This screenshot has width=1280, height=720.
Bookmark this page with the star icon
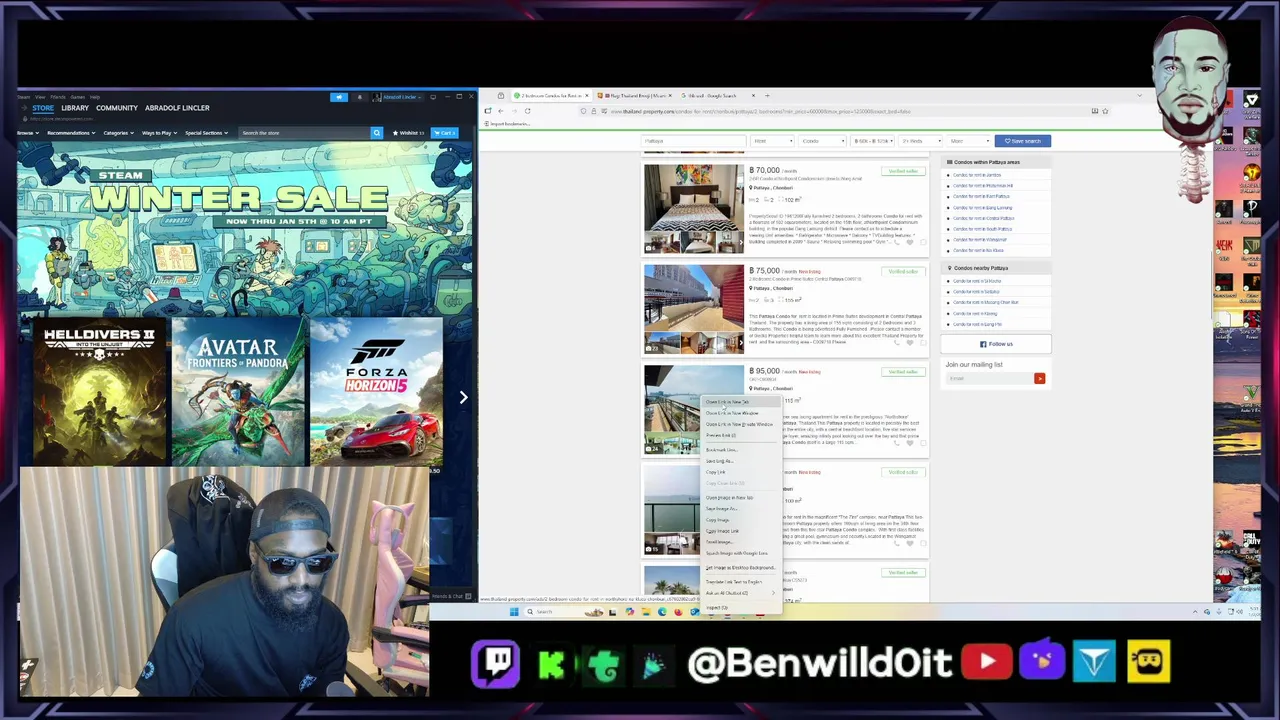pos(1105,111)
